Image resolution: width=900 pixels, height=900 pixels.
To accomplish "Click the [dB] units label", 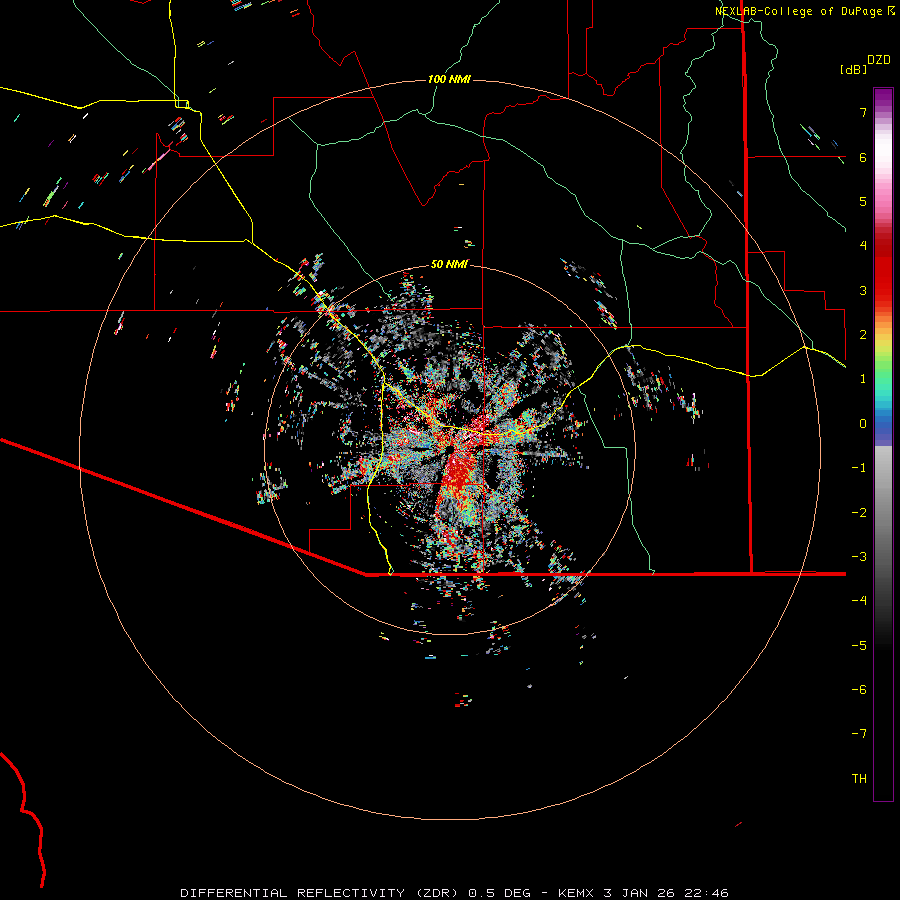I will pyautogui.click(x=853, y=69).
